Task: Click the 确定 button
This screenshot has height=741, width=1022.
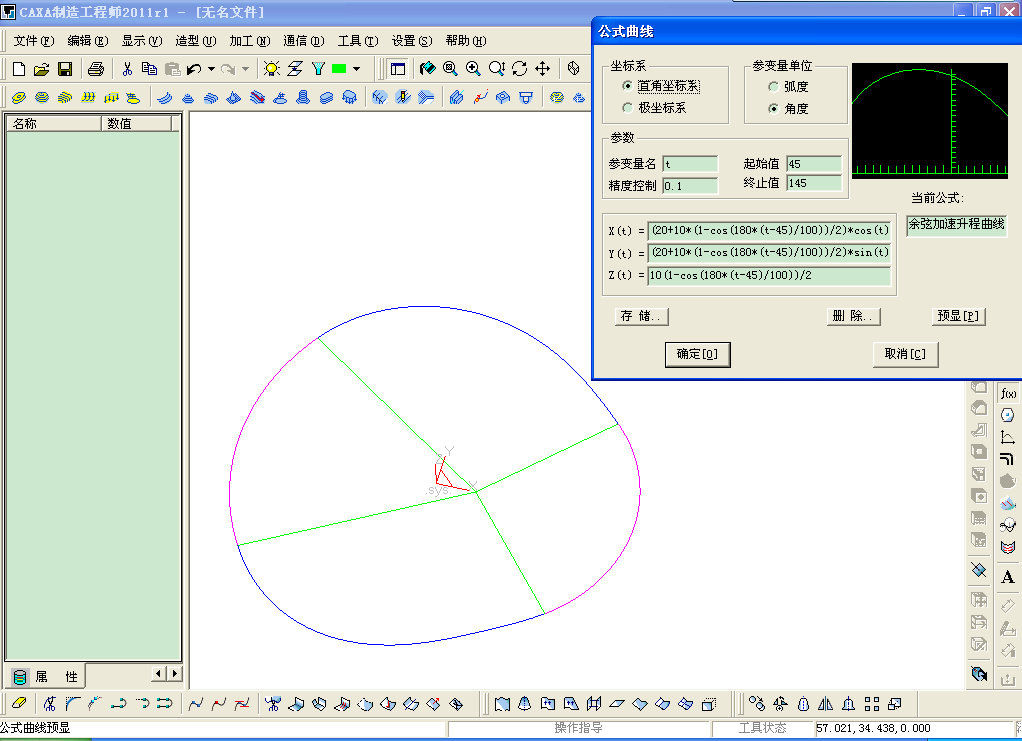Action: point(697,354)
